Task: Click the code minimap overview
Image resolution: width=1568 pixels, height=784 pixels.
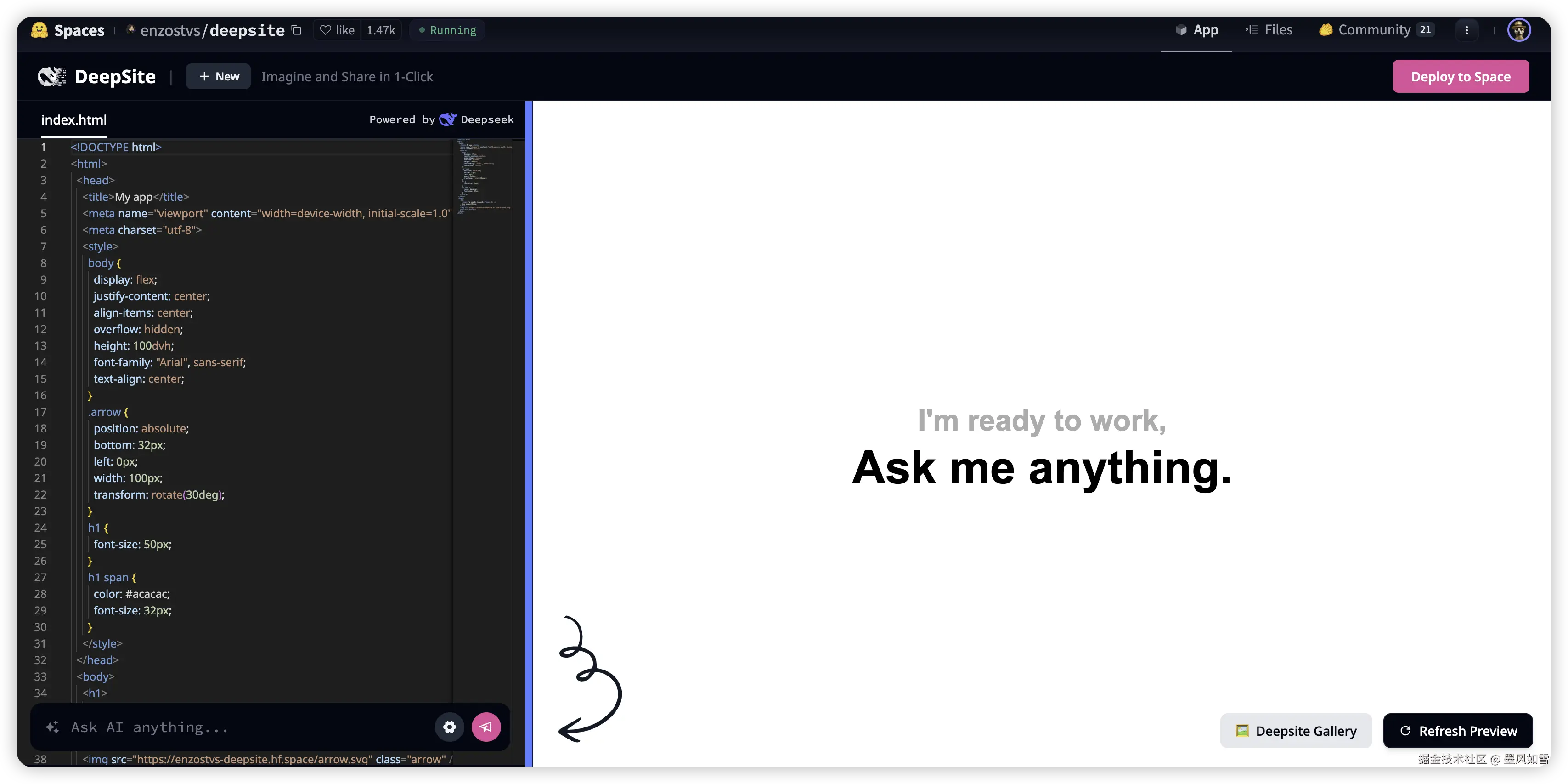Action: pos(484,176)
